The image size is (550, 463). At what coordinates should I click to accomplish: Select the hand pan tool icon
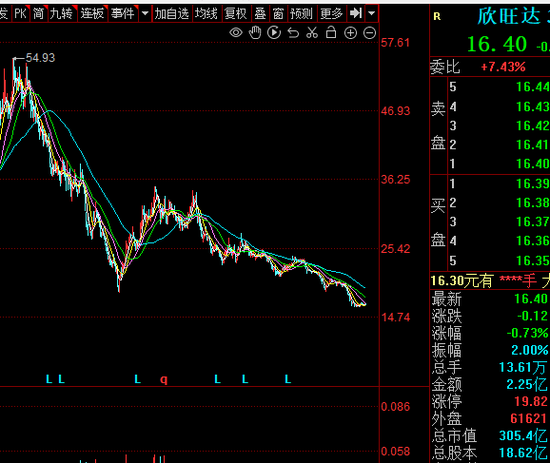255,33
